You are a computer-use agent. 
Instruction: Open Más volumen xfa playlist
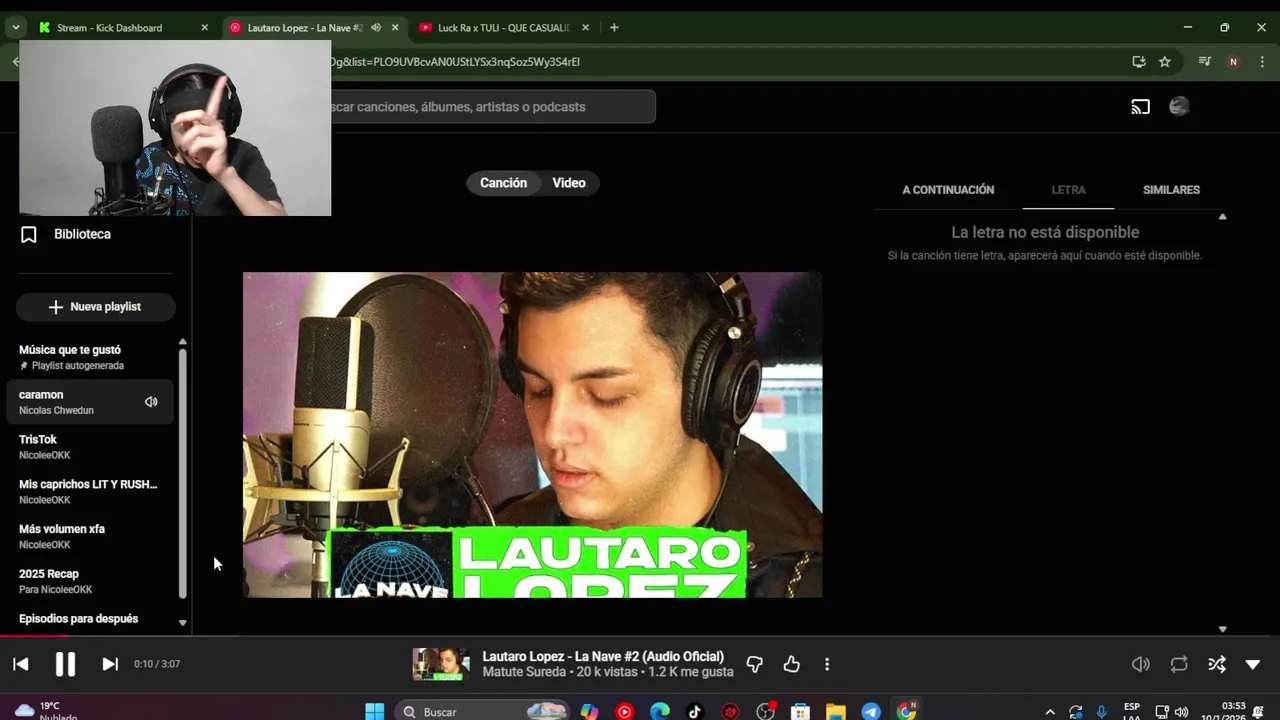90,536
